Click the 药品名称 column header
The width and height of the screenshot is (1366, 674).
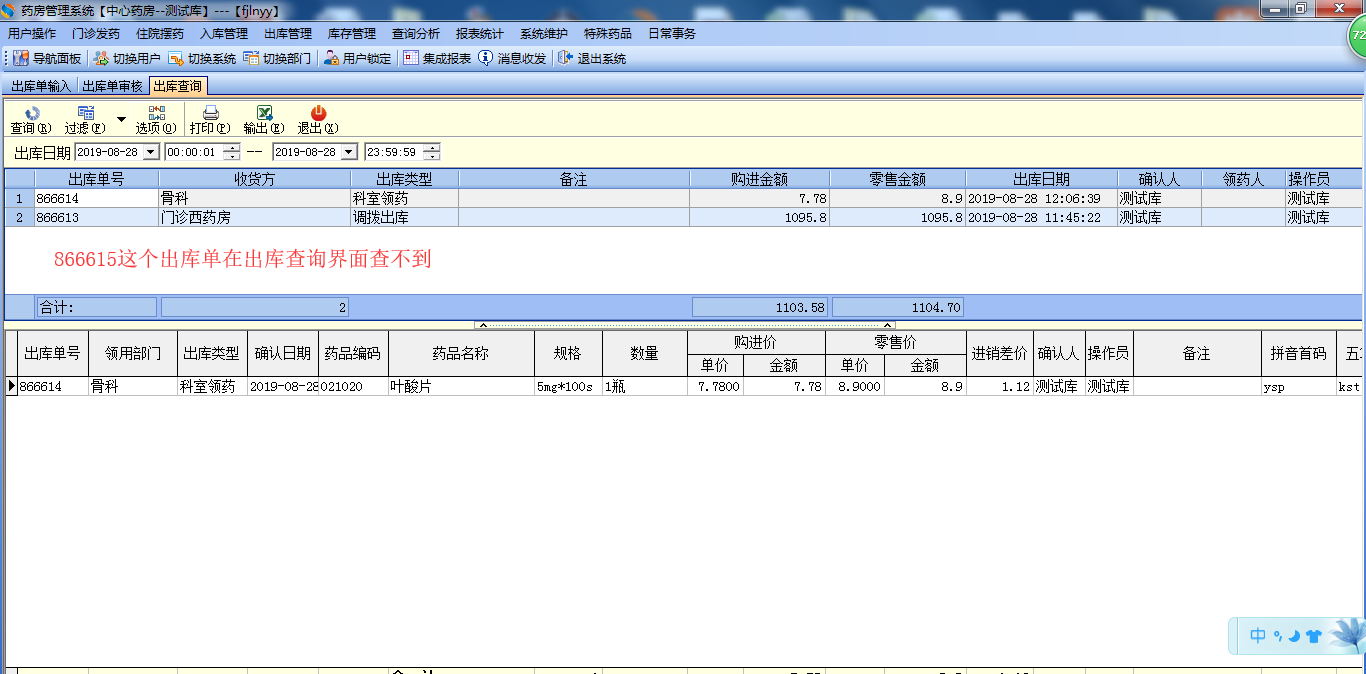pyautogui.click(x=461, y=353)
